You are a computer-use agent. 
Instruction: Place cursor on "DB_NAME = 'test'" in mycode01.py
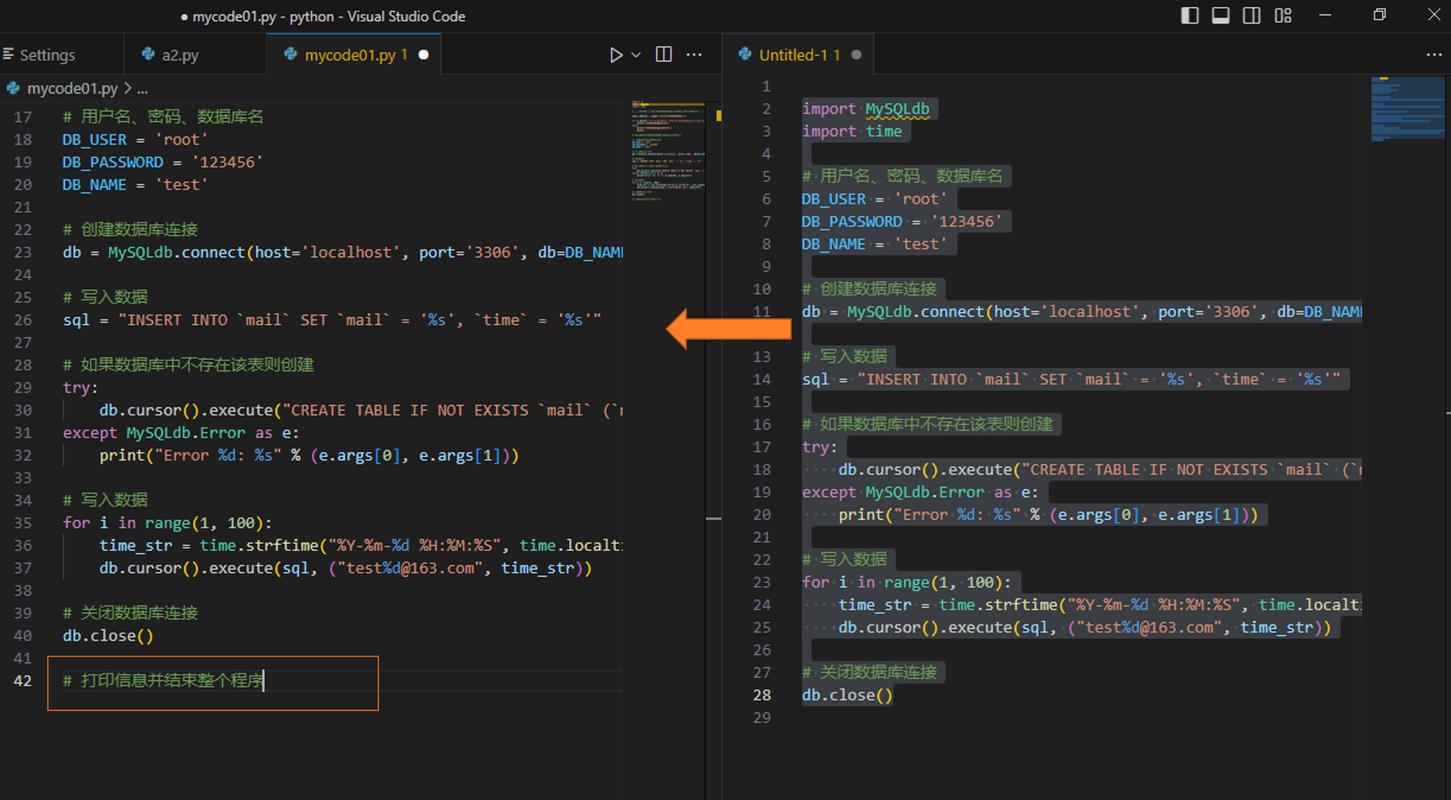pos(135,184)
